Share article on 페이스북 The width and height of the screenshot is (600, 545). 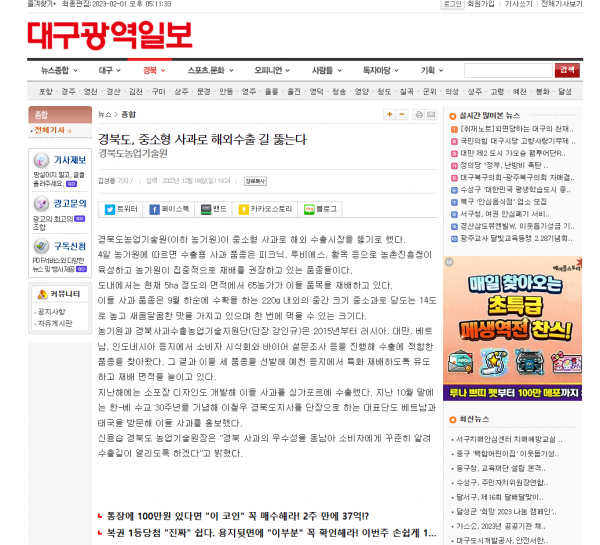[168, 209]
